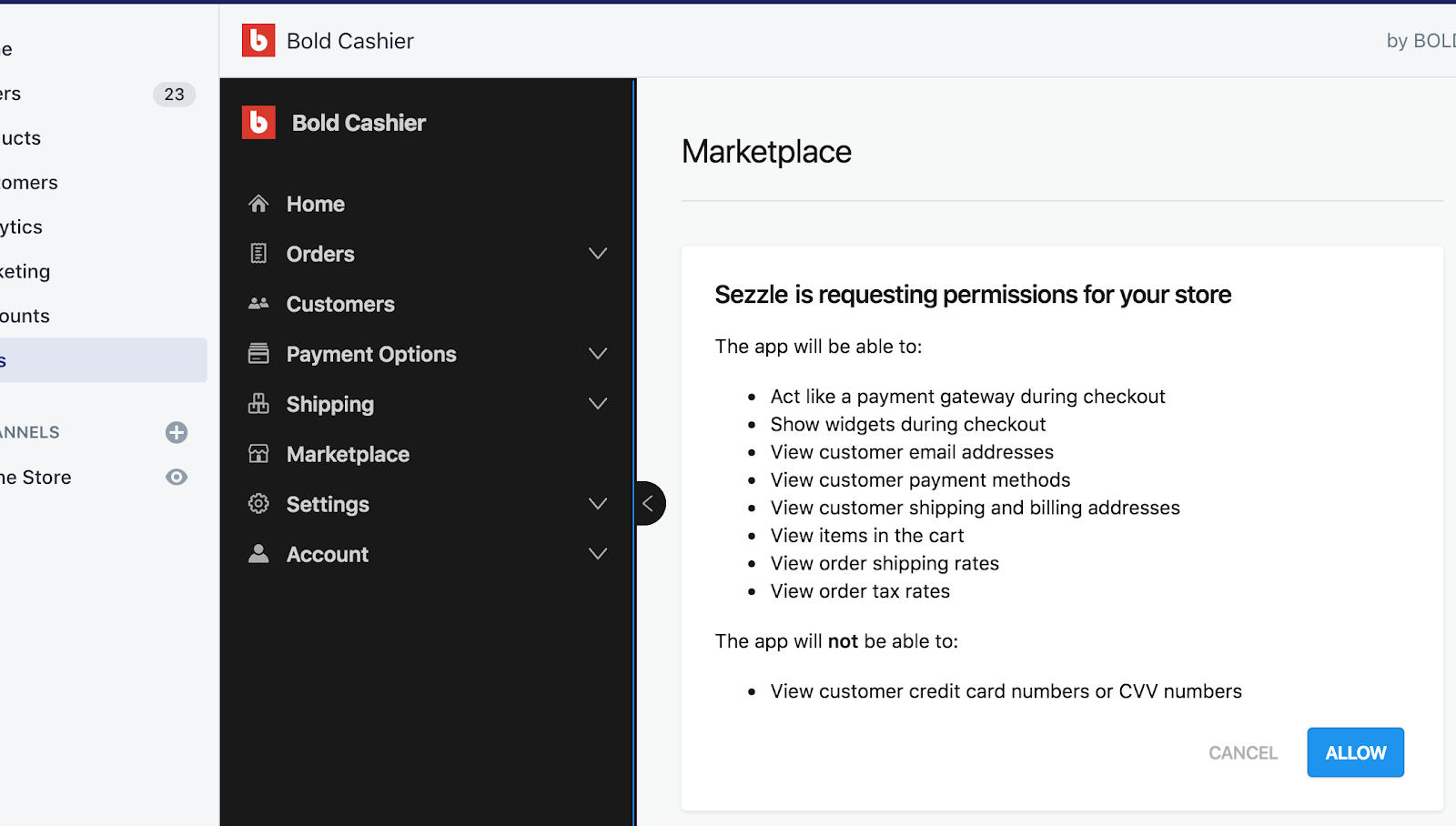Click CANCEL on the permissions dialog

(x=1243, y=752)
